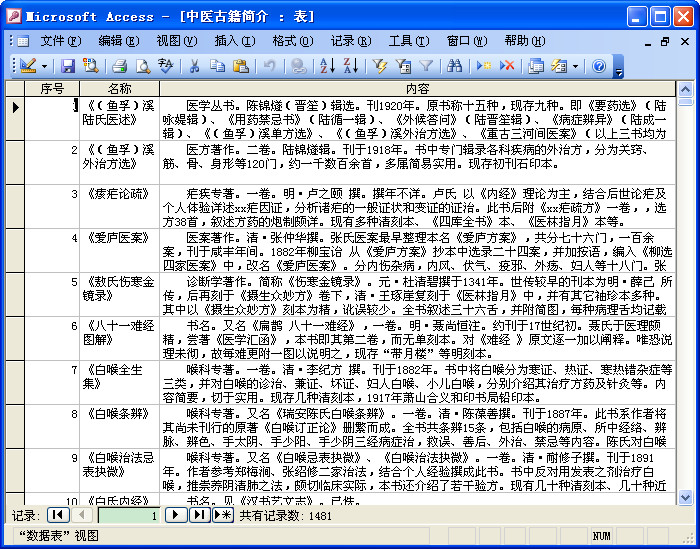
Task: Click the cell 《白喉治法忌表抉微》
Action: pos(119,471)
